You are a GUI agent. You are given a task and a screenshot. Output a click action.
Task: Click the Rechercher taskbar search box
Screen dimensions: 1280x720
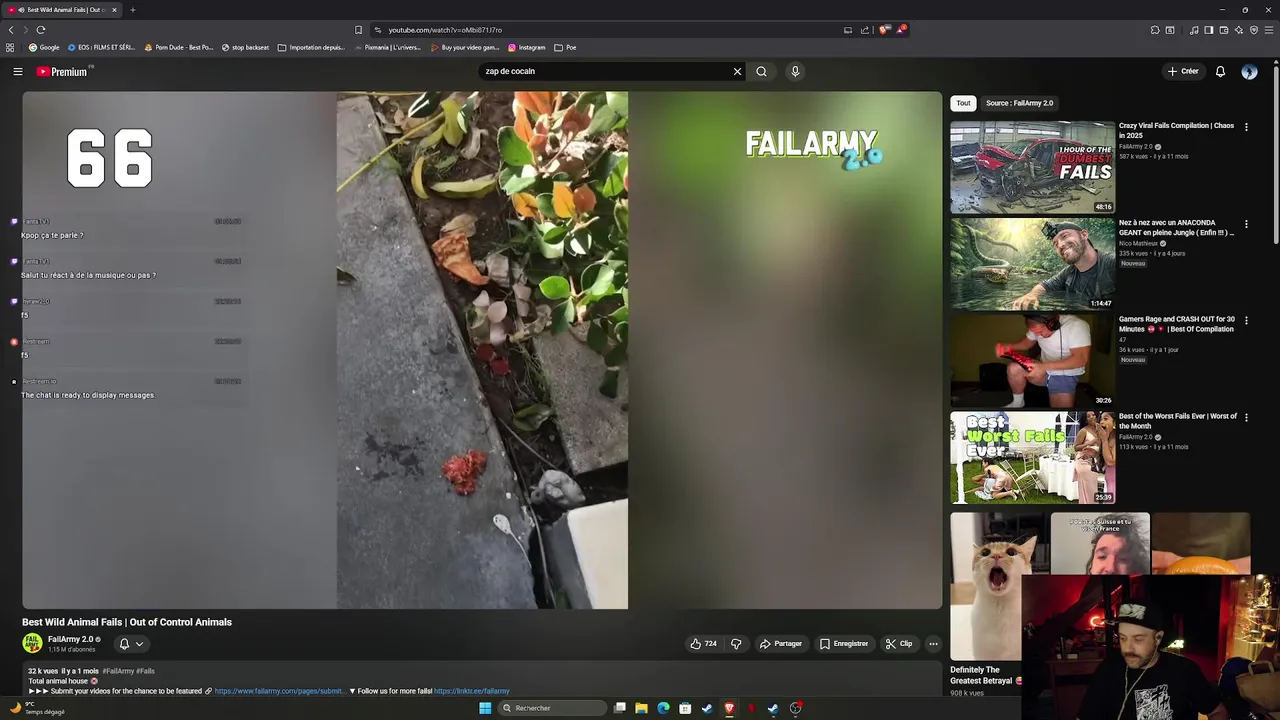pyautogui.click(x=552, y=708)
